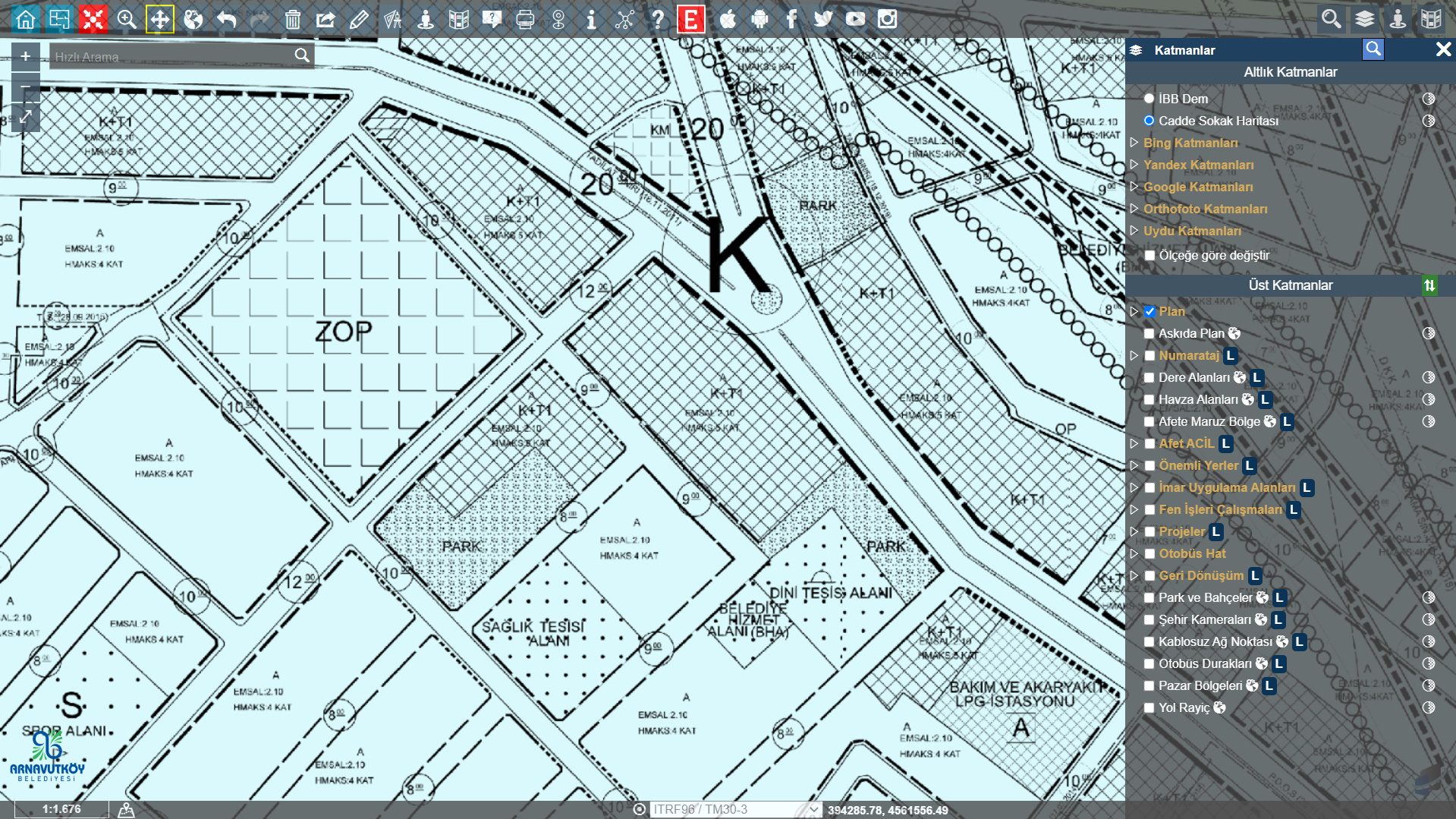Viewport: 1456px width, 819px height.
Task: Click the red E icon
Action: click(x=690, y=19)
